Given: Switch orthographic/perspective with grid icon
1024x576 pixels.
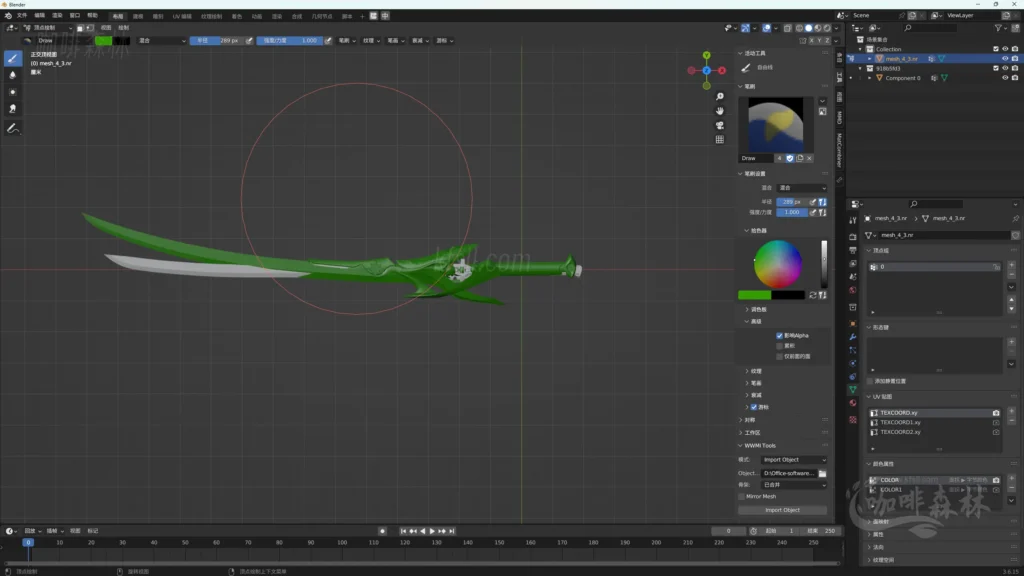Looking at the screenshot, I should tap(719, 140).
